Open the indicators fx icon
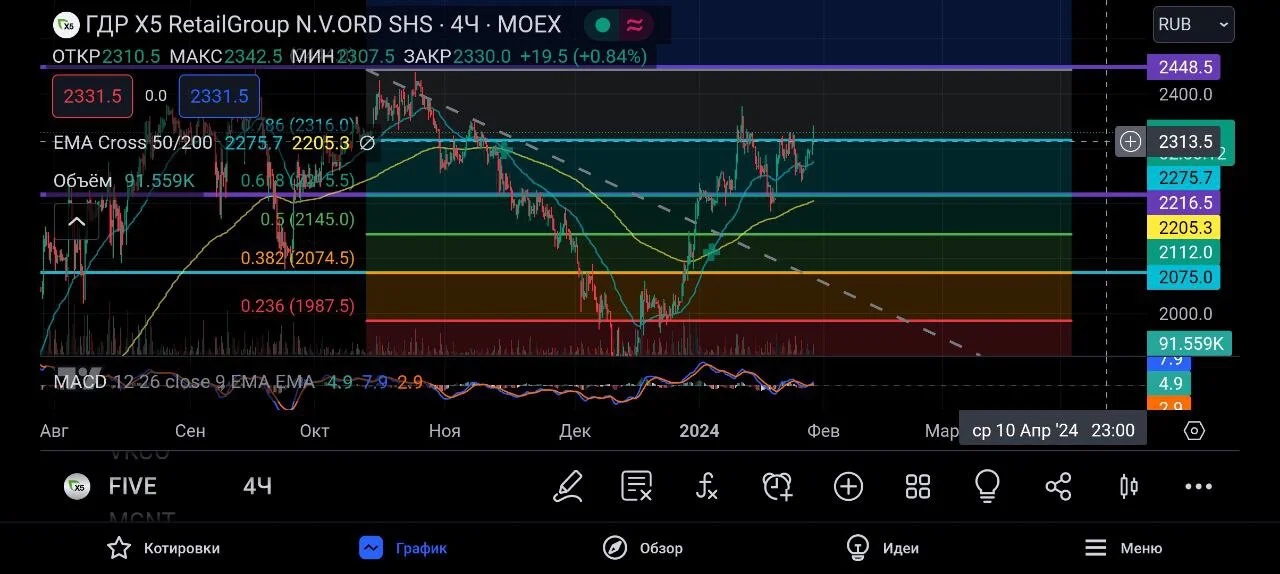Image resolution: width=1280 pixels, height=574 pixels. 707,486
